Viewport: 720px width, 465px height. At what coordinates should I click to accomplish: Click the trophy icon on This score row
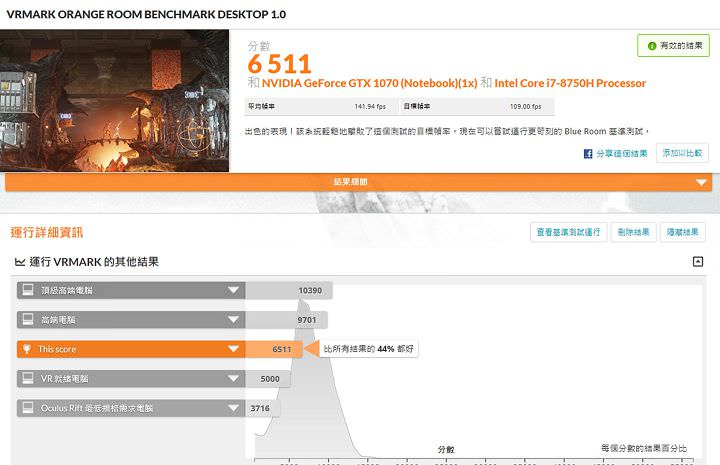click(28, 349)
